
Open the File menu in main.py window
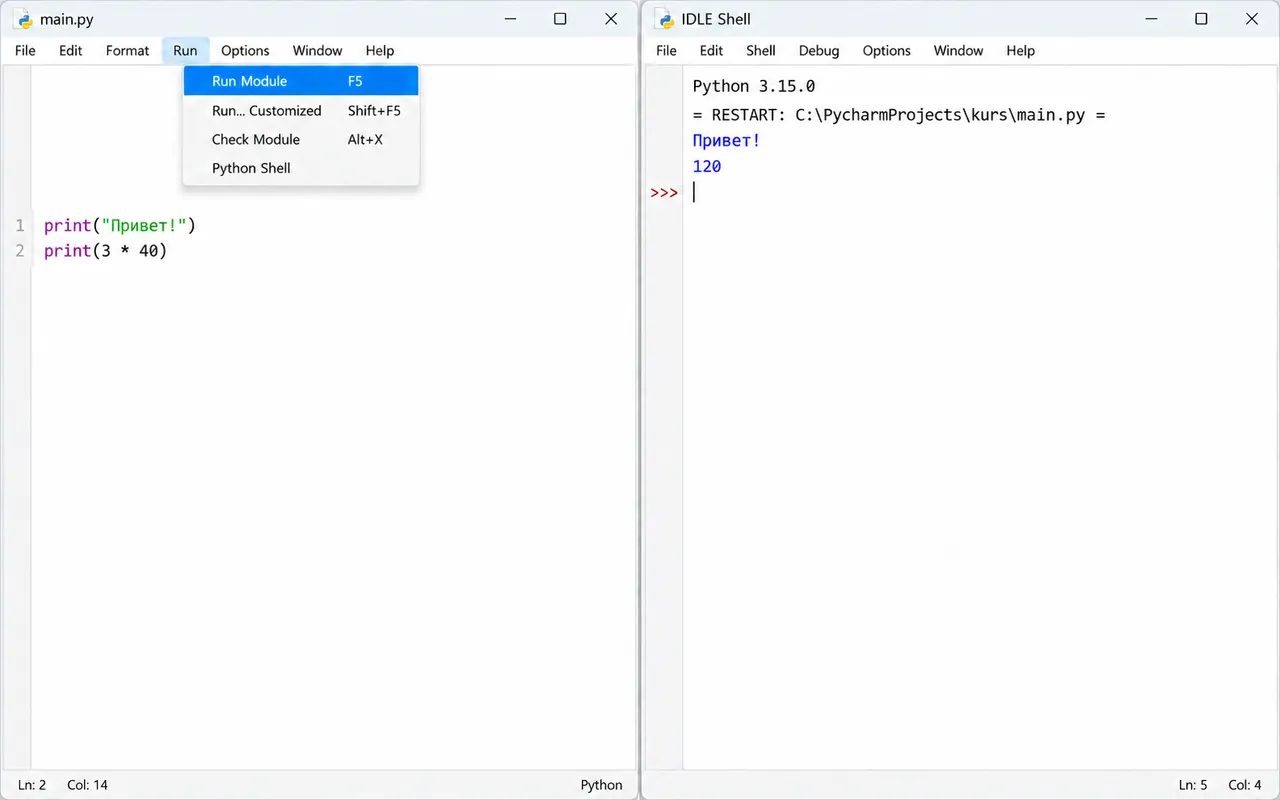pos(25,51)
